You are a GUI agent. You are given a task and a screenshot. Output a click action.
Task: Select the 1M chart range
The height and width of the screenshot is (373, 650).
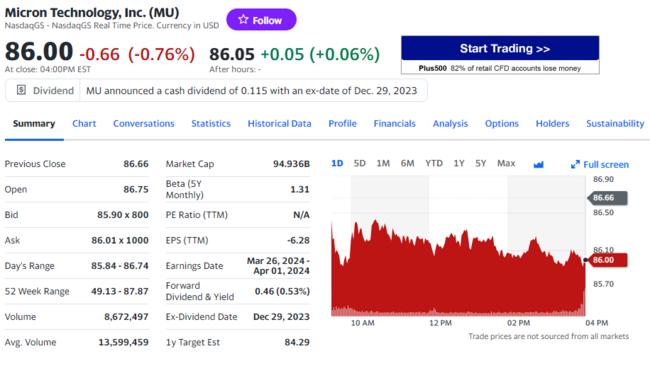pyautogui.click(x=383, y=163)
